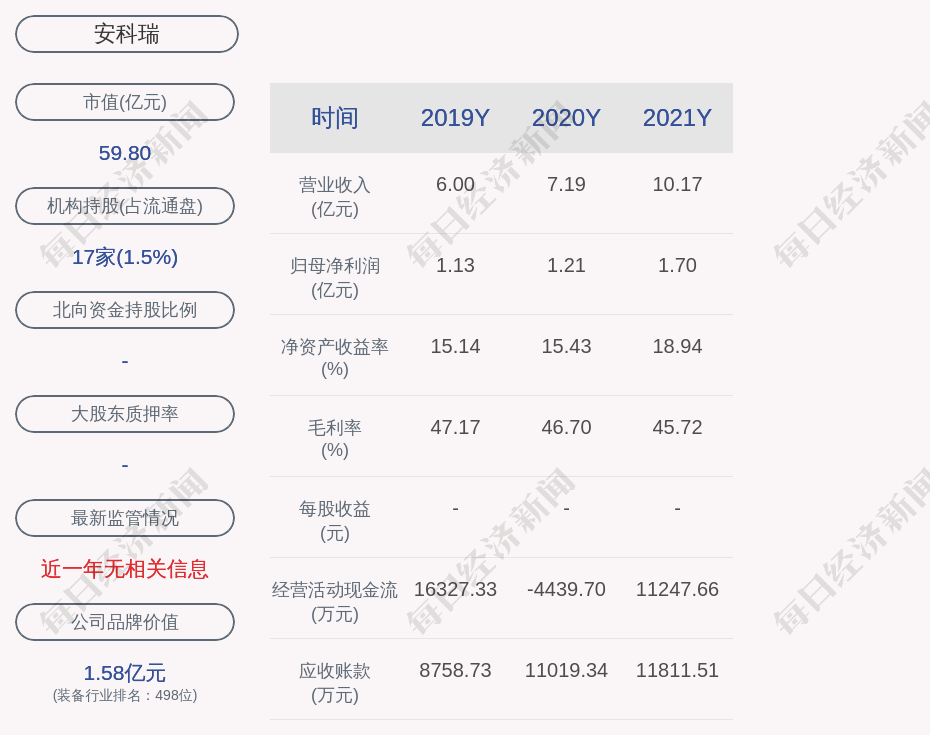Select the 市值(亿元) label pill

[125, 102]
